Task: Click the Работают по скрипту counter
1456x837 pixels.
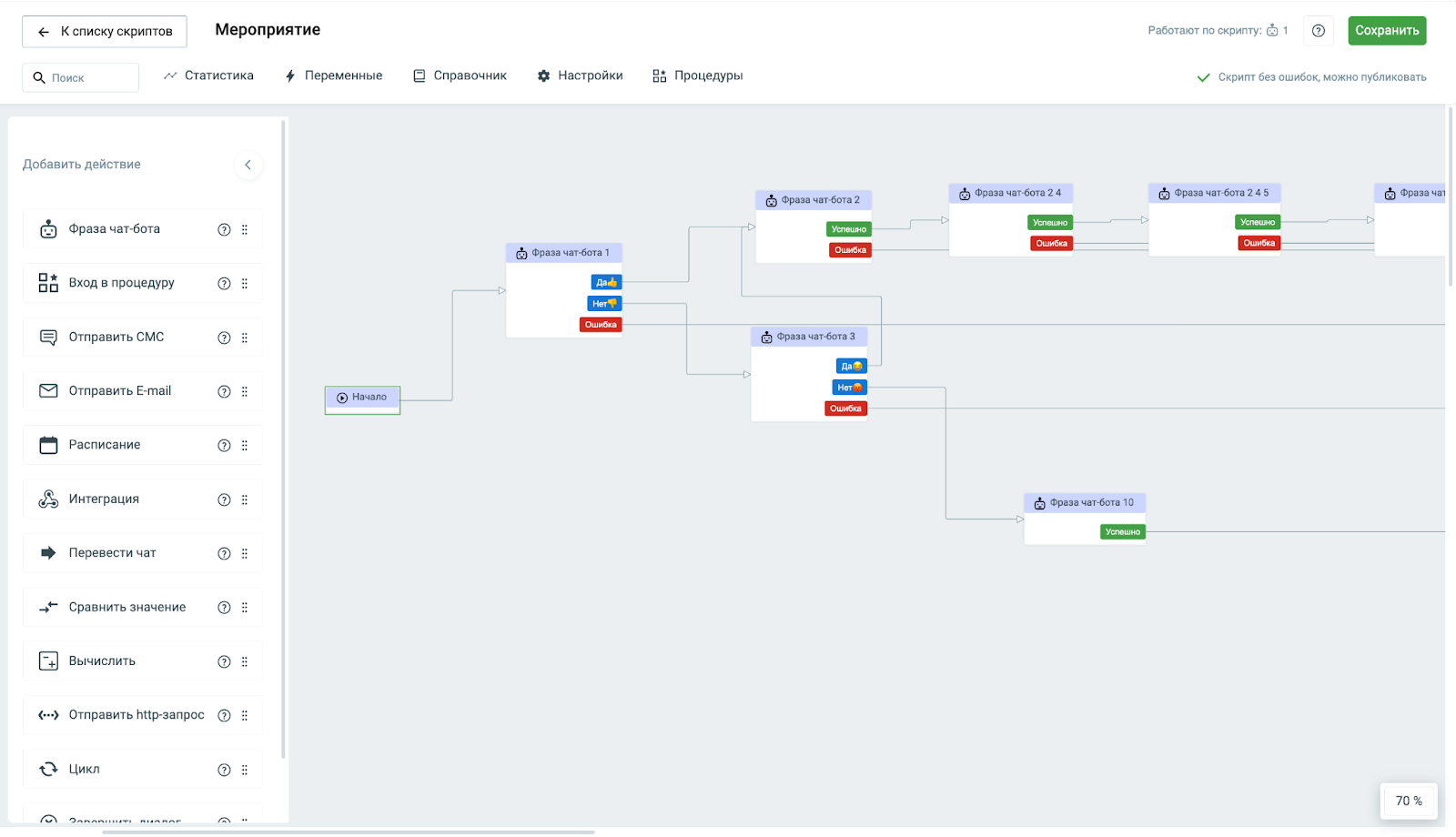Action: pyautogui.click(x=1218, y=31)
